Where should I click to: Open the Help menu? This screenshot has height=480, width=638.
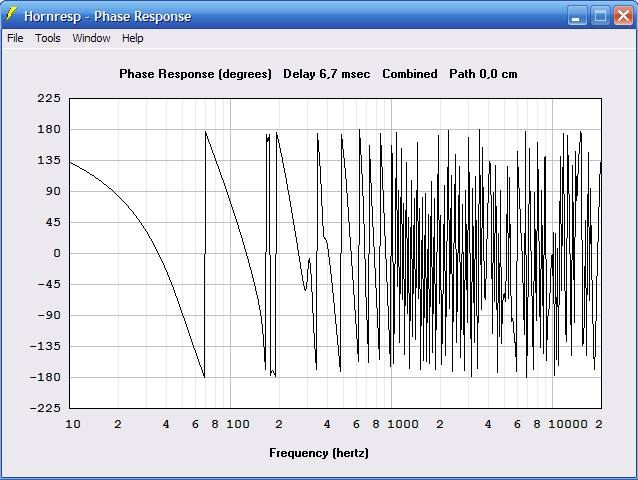(x=133, y=38)
